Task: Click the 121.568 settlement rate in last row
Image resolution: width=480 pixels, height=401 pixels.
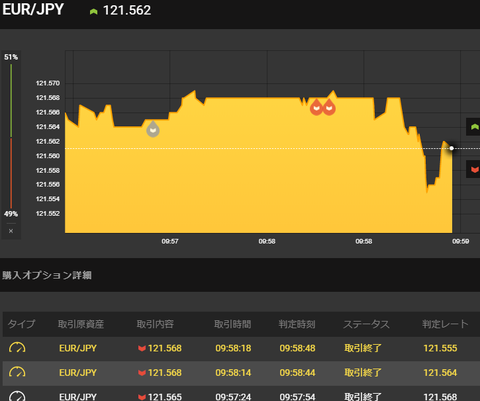Action: 440,397
